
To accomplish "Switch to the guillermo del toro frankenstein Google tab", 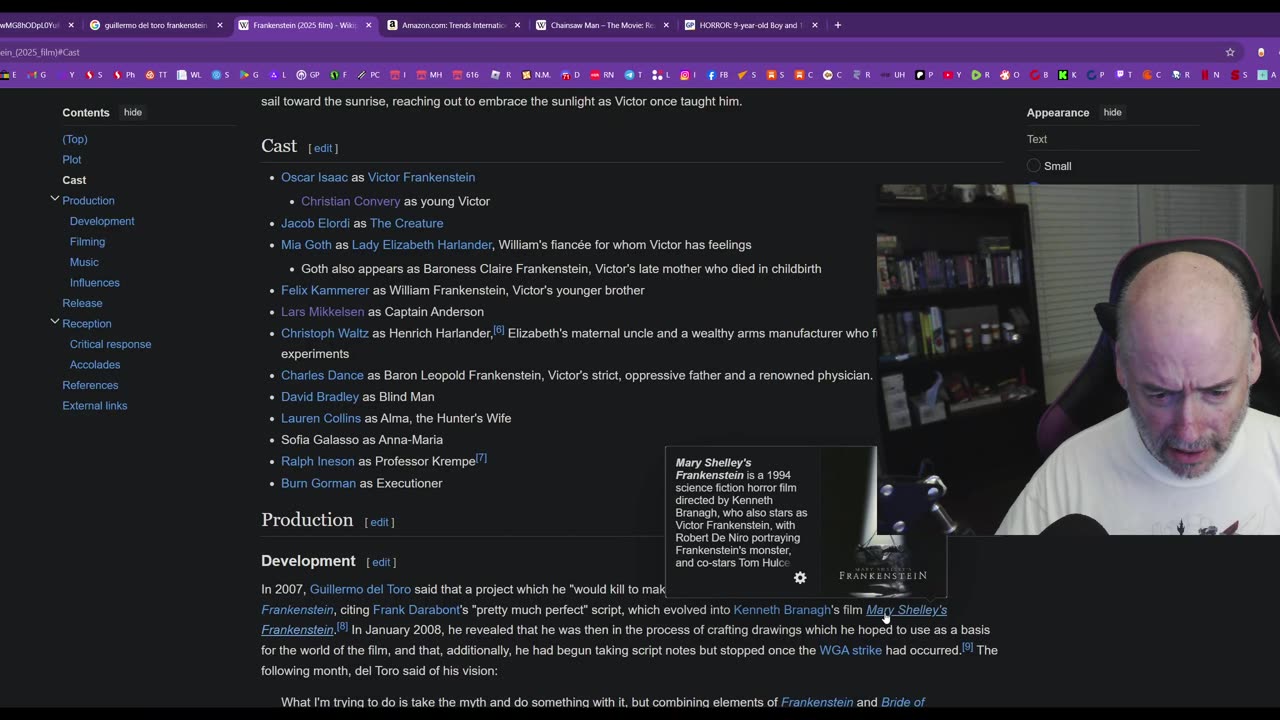I will tap(155, 25).
